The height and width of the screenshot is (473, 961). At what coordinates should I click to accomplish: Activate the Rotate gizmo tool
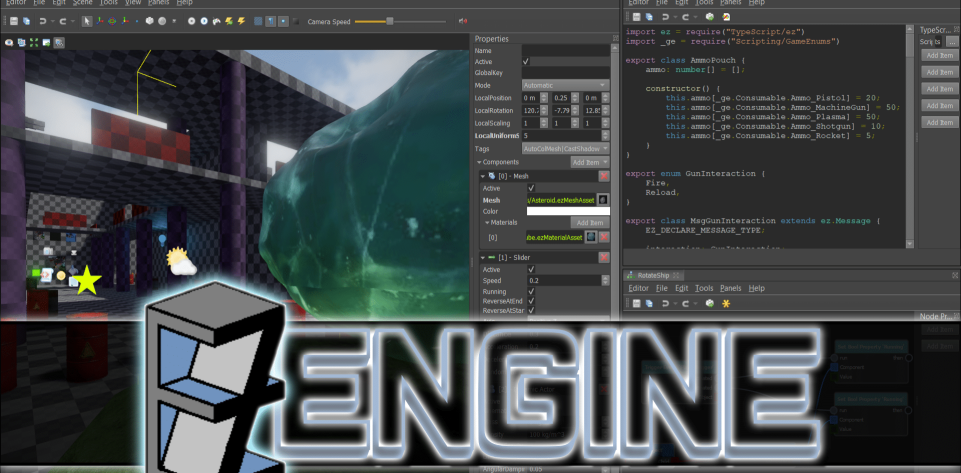pyautogui.click(x=112, y=21)
